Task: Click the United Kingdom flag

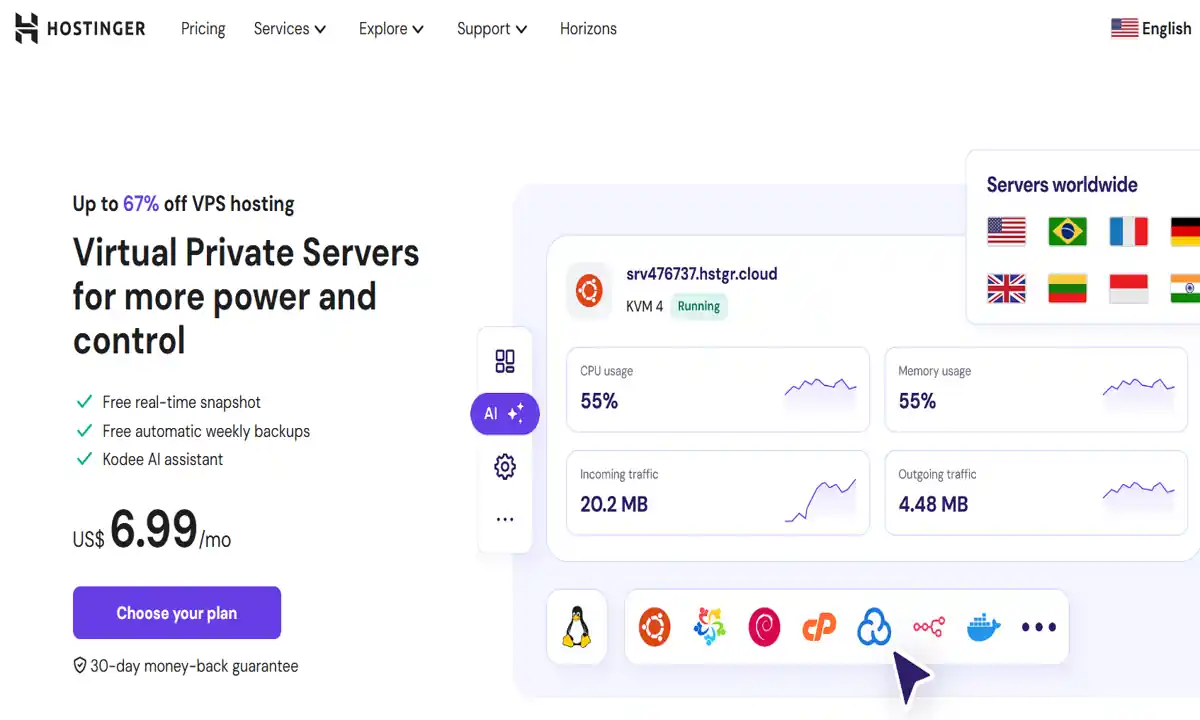Action: click(x=1007, y=289)
